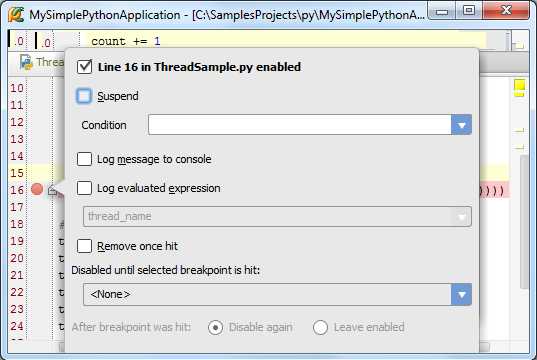Click the editor vertical scrollbar
537x360 pixels.
(523, 222)
